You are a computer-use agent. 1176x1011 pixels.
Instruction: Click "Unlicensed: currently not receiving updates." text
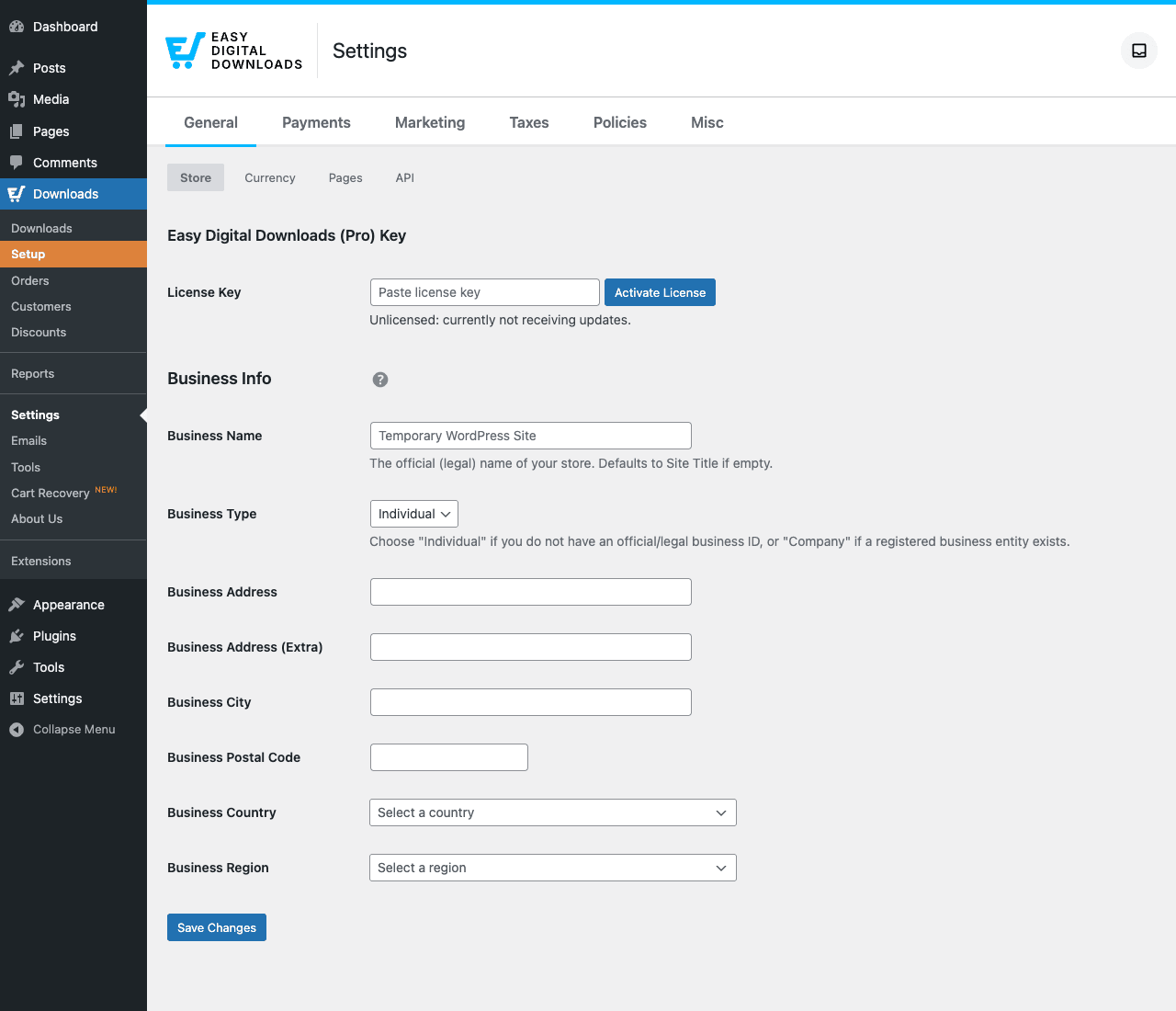[x=500, y=320]
